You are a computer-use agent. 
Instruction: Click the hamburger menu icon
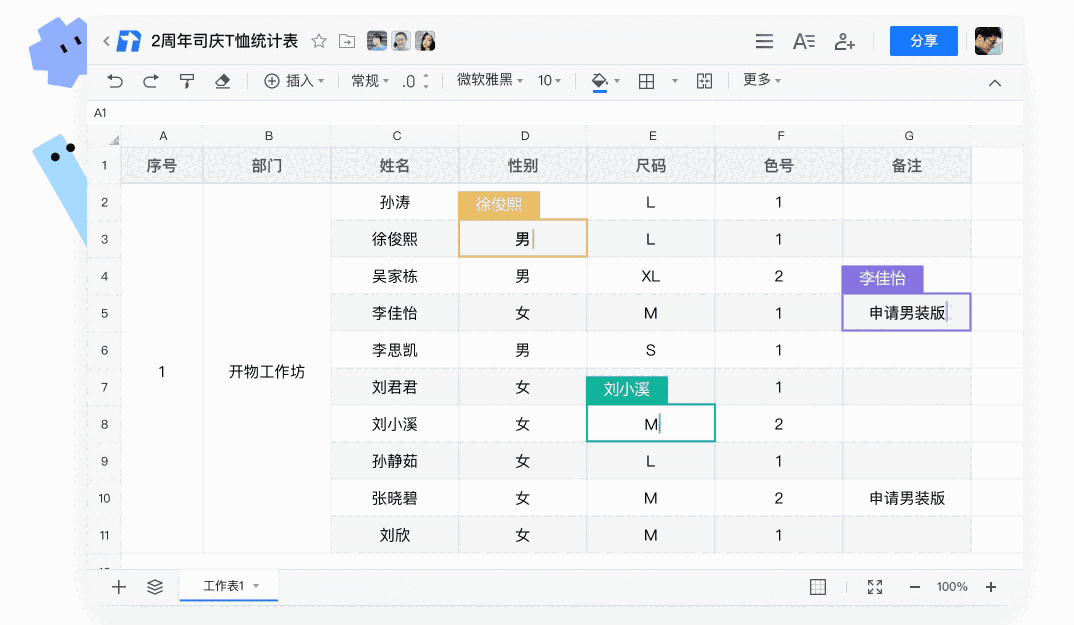coord(764,40)
